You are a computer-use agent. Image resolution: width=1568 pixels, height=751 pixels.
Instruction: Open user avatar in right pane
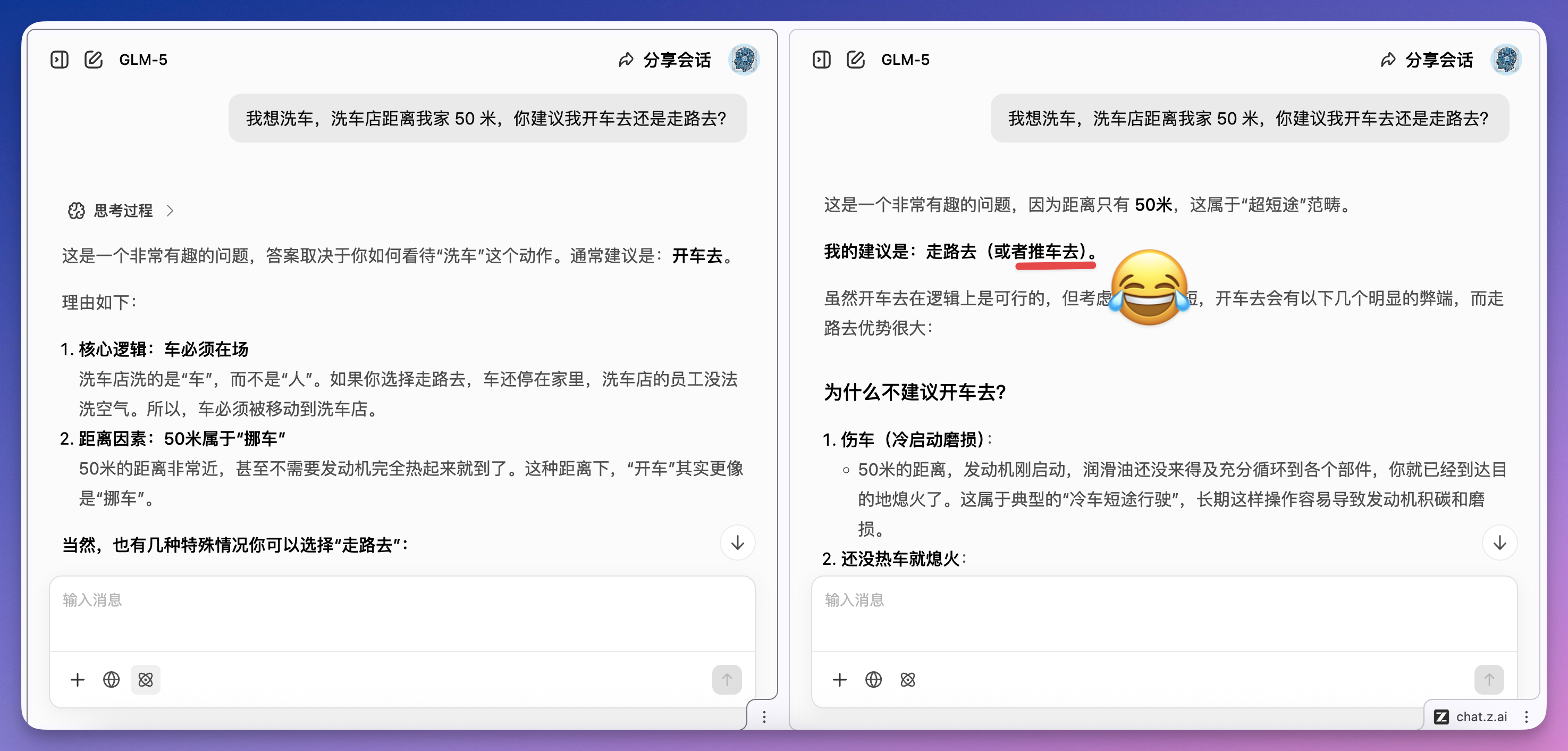(x=1505, y=60)
